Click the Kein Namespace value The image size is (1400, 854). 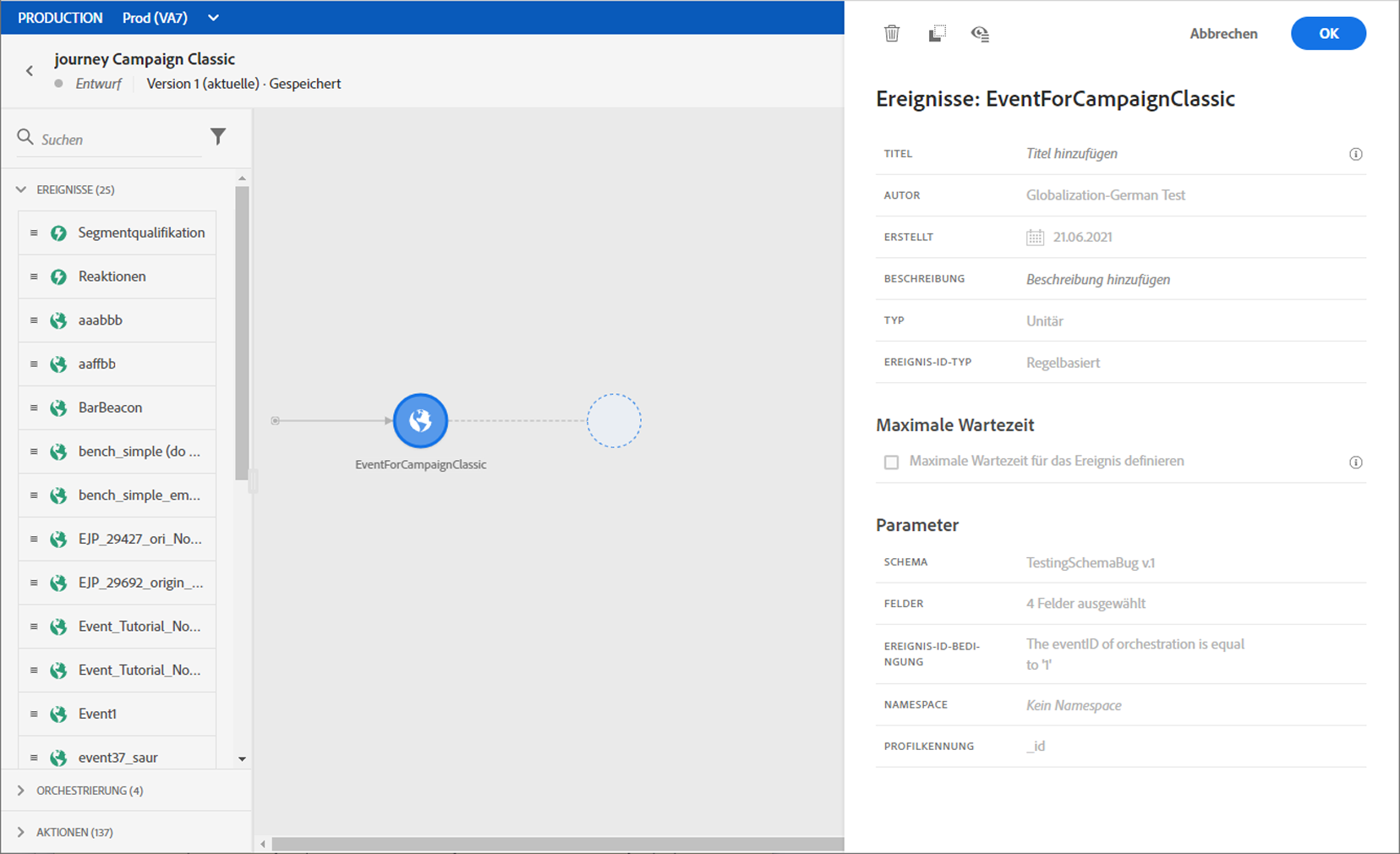coord(1074,705)
